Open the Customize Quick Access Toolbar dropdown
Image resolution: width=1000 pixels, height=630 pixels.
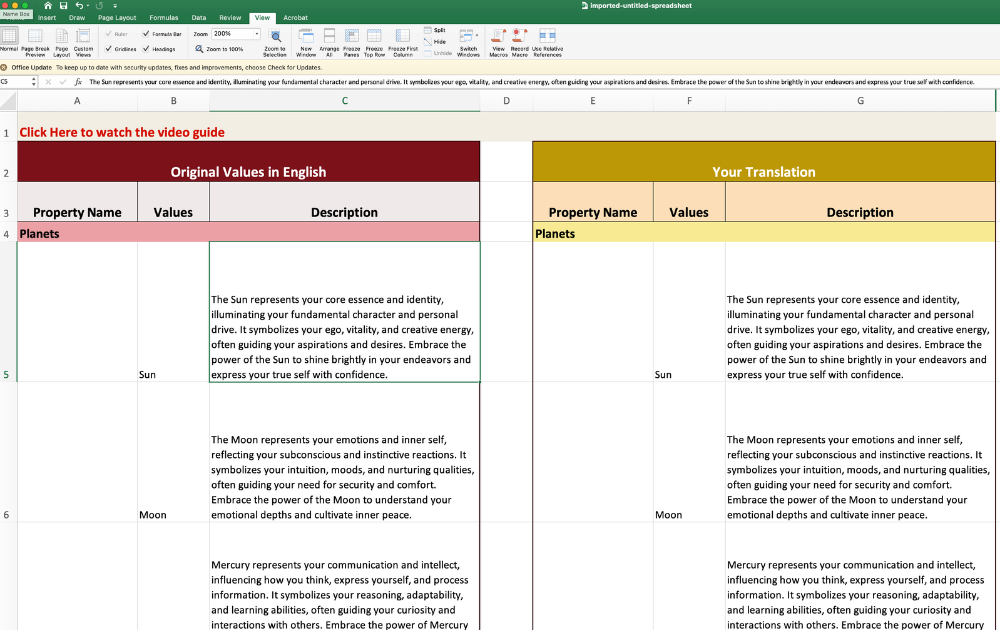pyautogui.click(x=115, y=6)
